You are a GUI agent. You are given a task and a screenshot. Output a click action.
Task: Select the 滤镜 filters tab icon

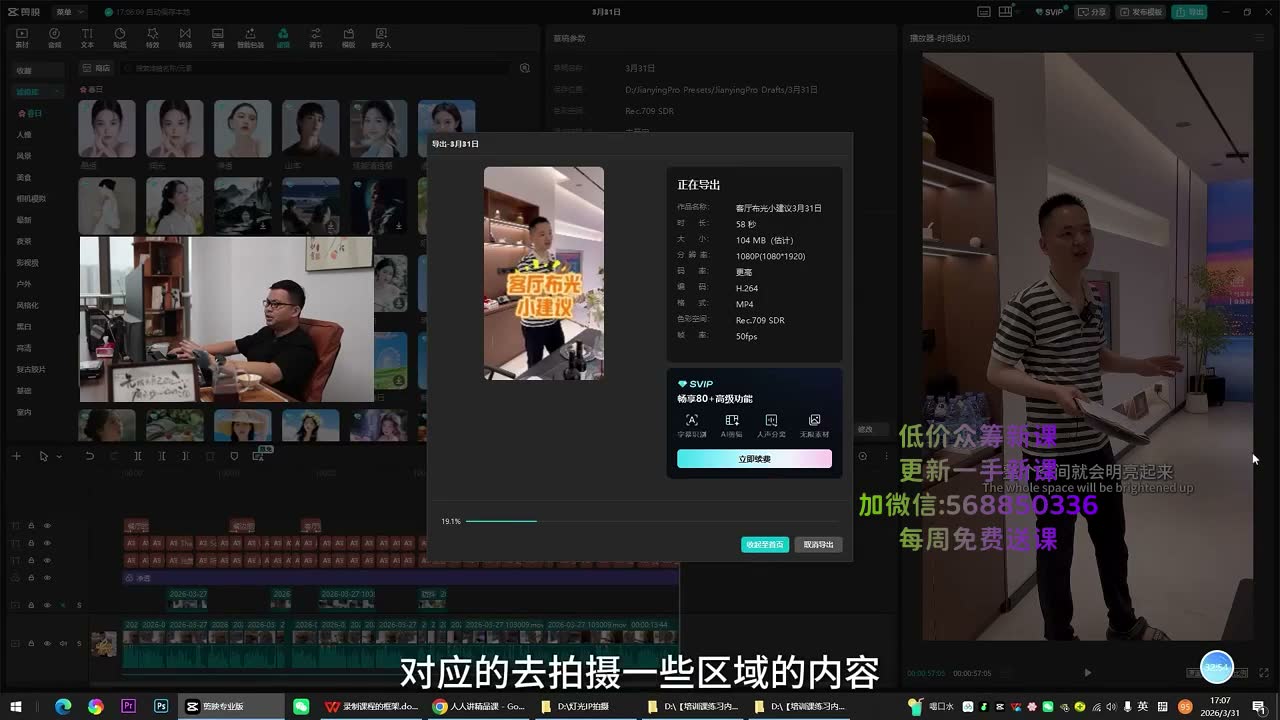coord(283,38)
